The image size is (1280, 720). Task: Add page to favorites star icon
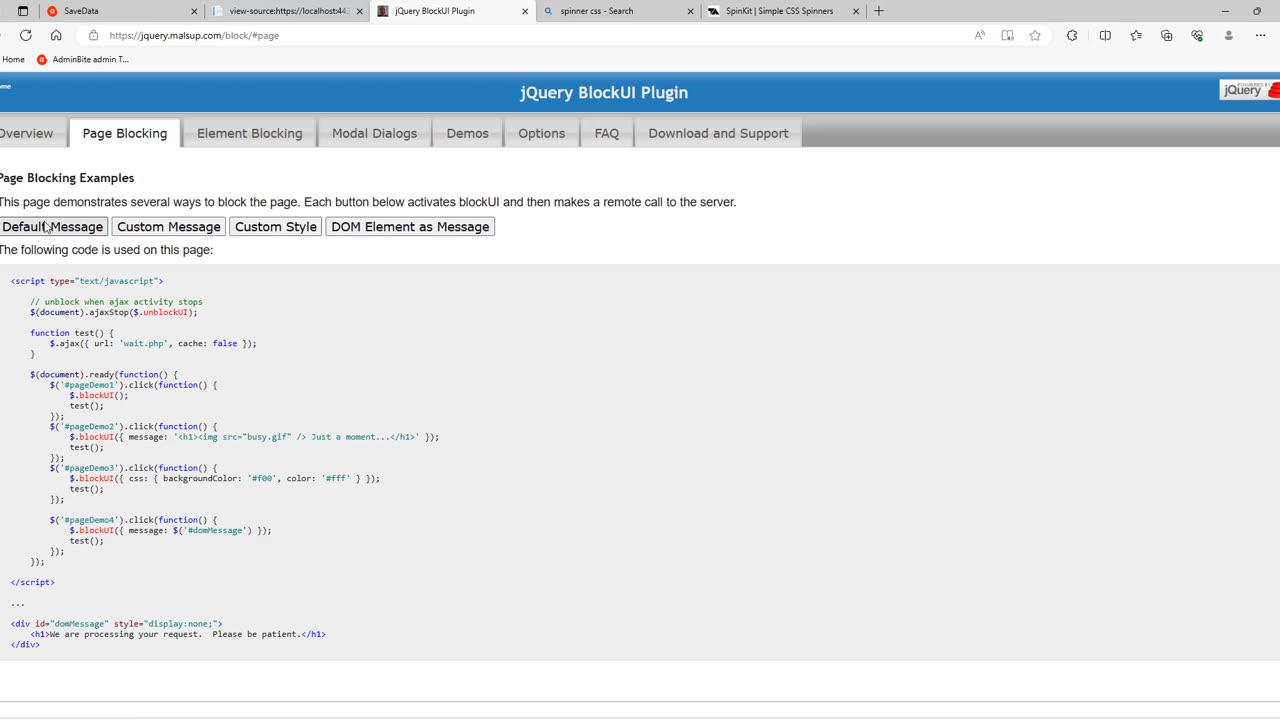[x=1035, y=35]
